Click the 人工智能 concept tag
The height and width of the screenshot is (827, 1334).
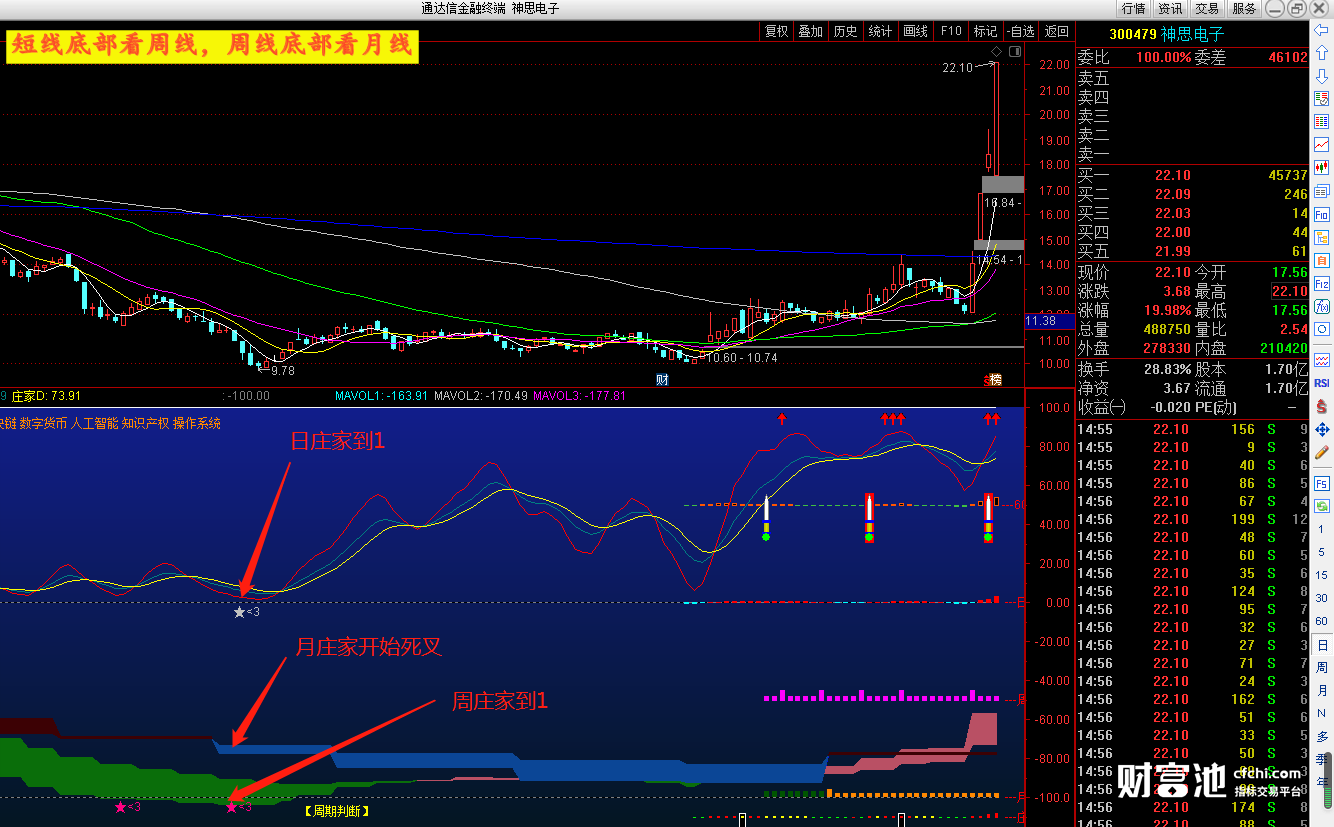[x=94, y=424]
